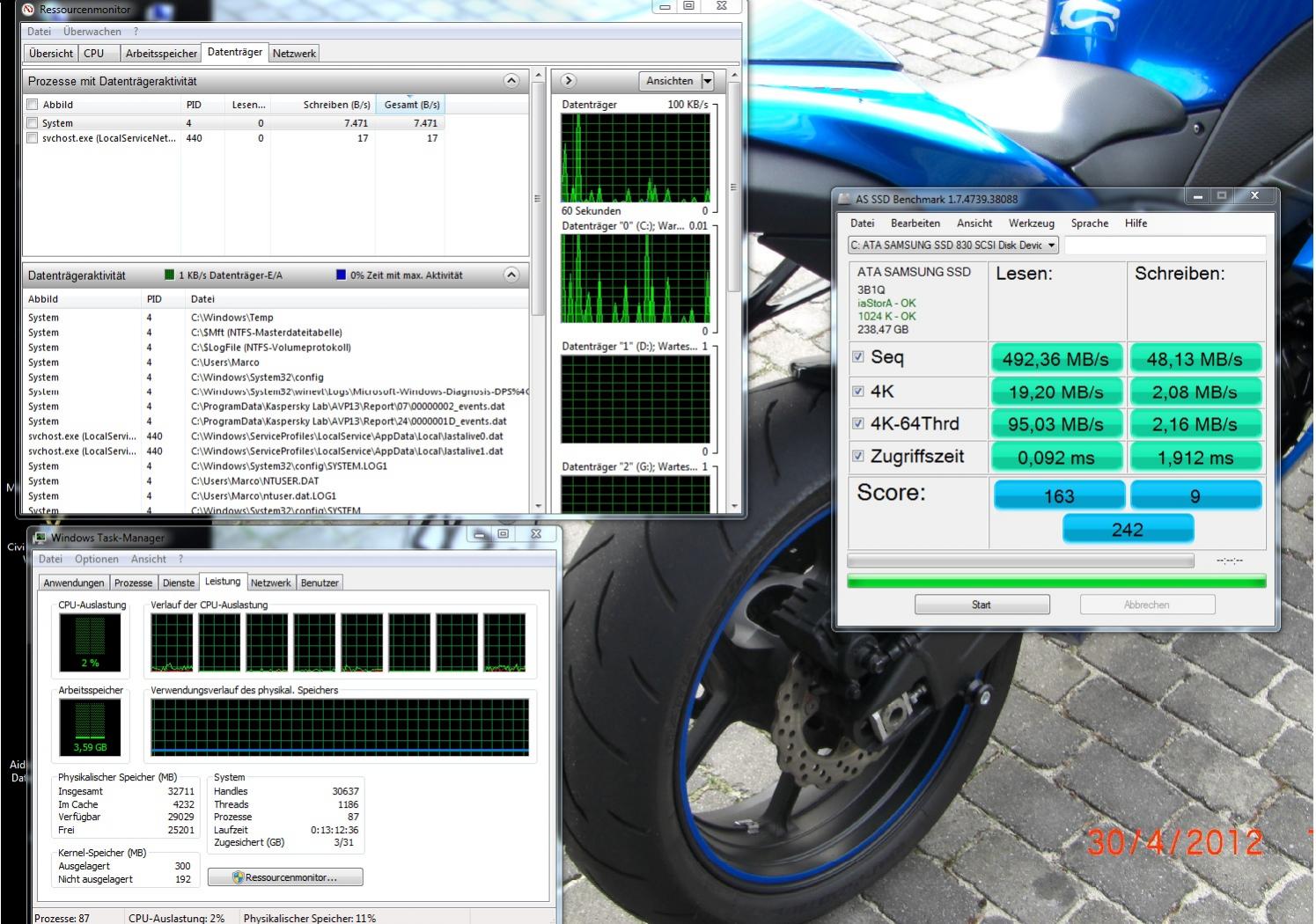1316x924 pixels.
Task: Open the Samsung SSD 830 drive dropdown
Action: click(1051, 246)
